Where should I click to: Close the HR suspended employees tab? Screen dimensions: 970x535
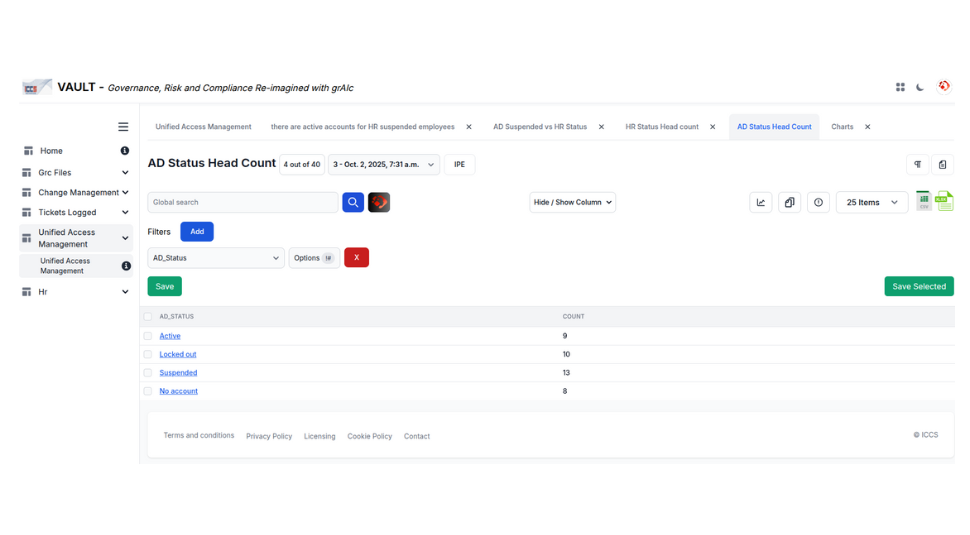coord(469,127)
